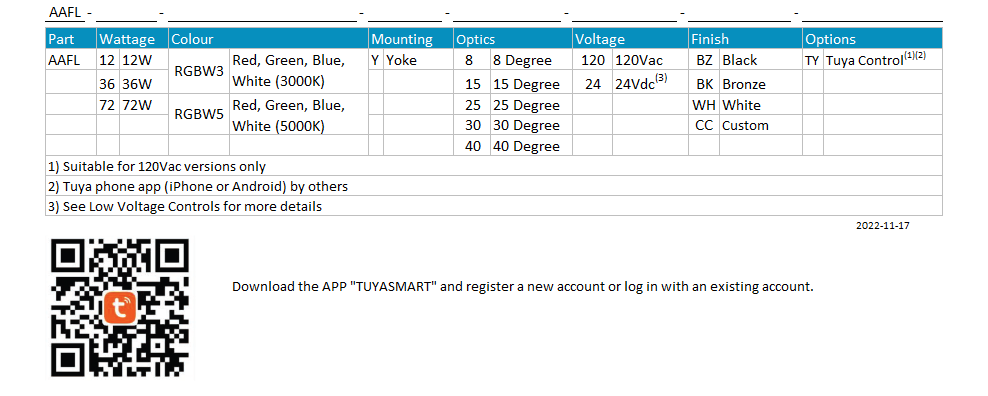Click the TY option code
Screen dimensions: 988x396
[812, 61]
